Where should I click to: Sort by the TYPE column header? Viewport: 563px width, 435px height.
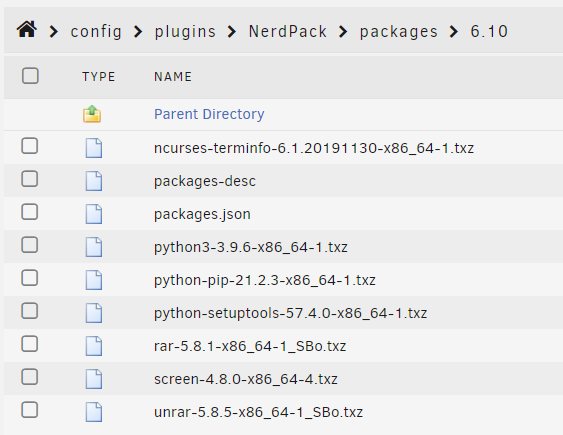98,76
